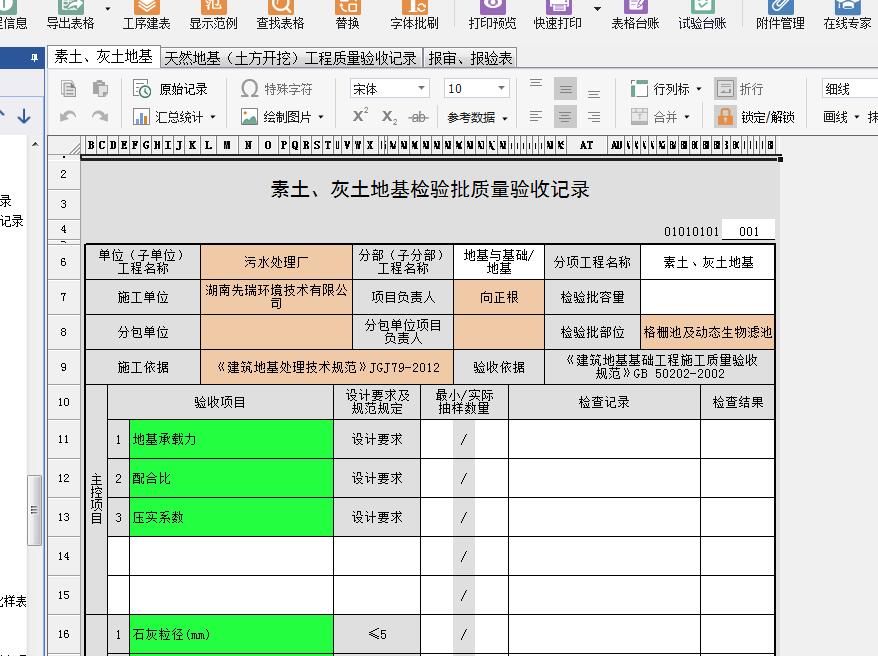This screenshot has height=656, width=878.
Task: Toggle 锁定/解锁 lock state
Action: click(x=756, y=117)
